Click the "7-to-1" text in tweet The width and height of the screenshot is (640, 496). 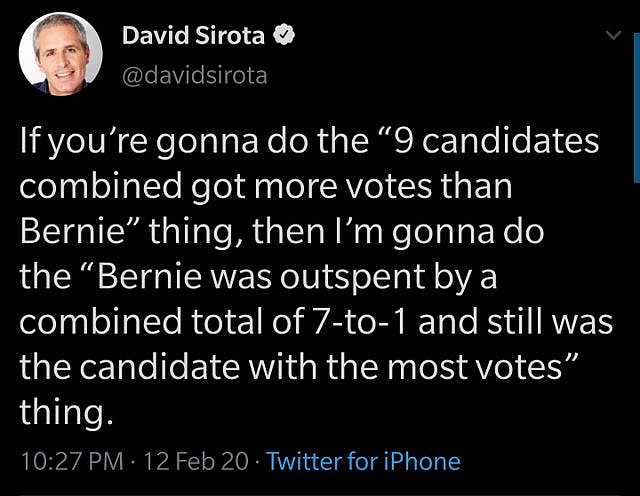[354, 321]
